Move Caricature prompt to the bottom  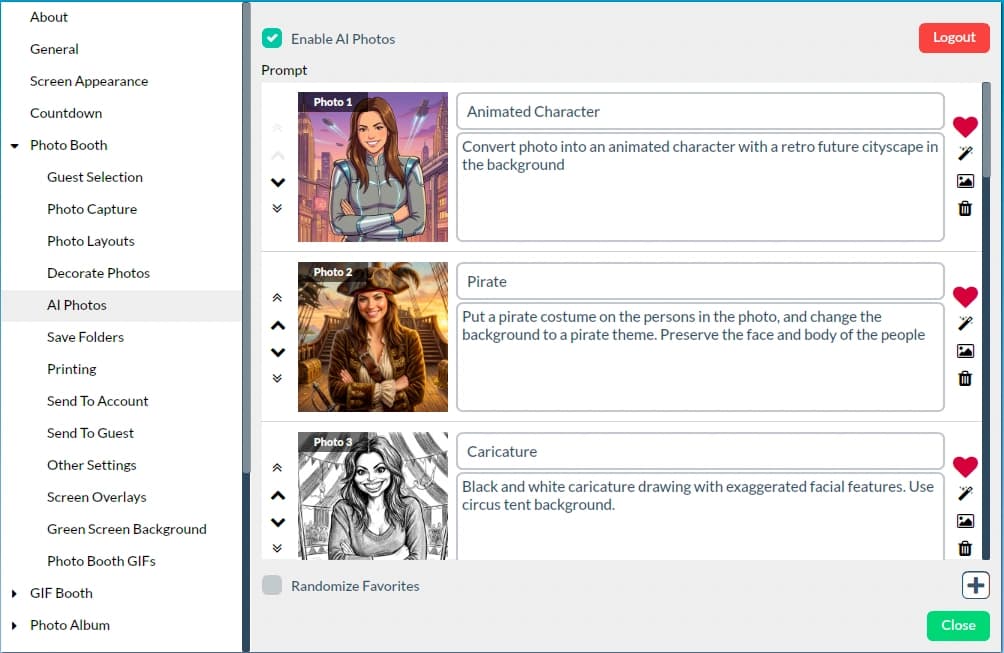[x=277, y=548]
